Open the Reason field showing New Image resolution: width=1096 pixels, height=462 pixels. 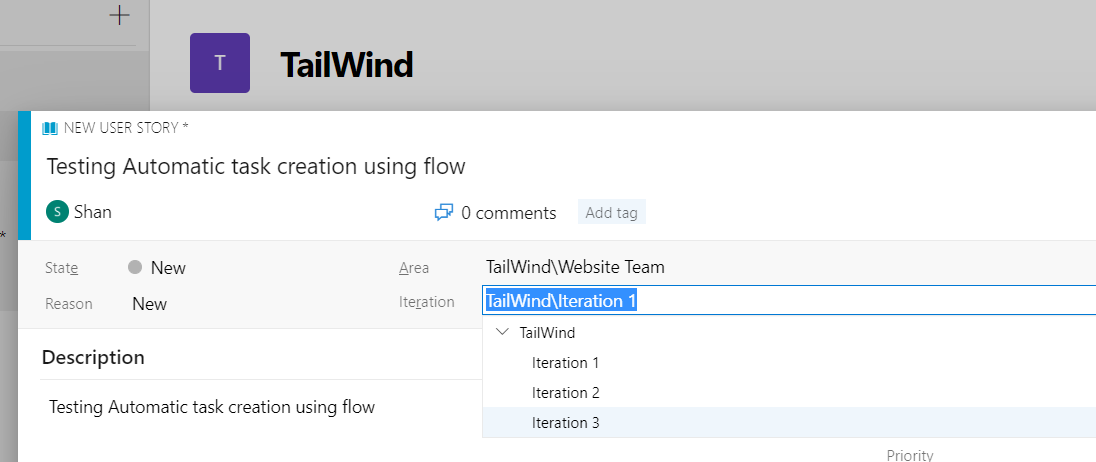(150, 304)
